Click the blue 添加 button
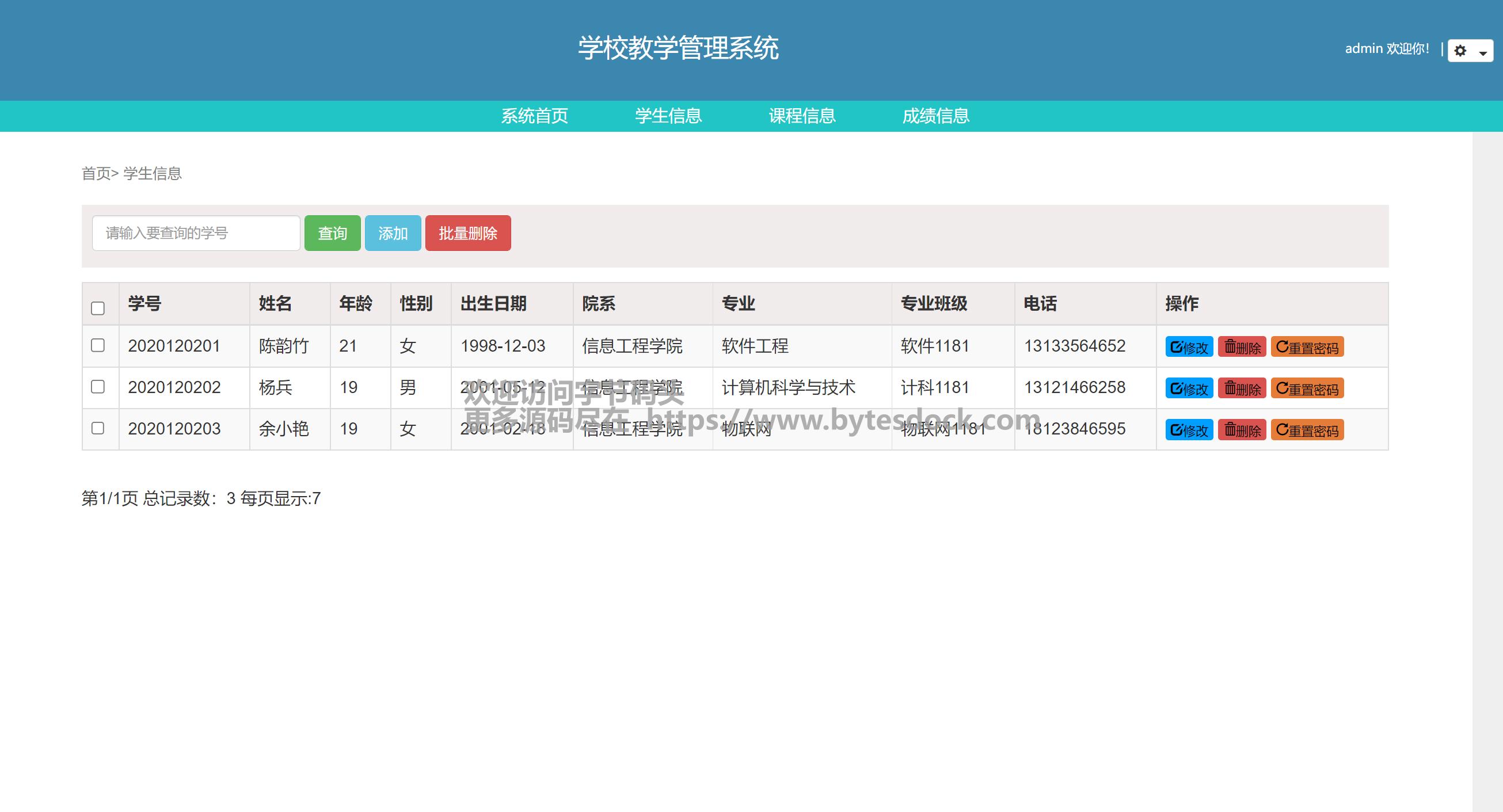 [x=393, y=233]
